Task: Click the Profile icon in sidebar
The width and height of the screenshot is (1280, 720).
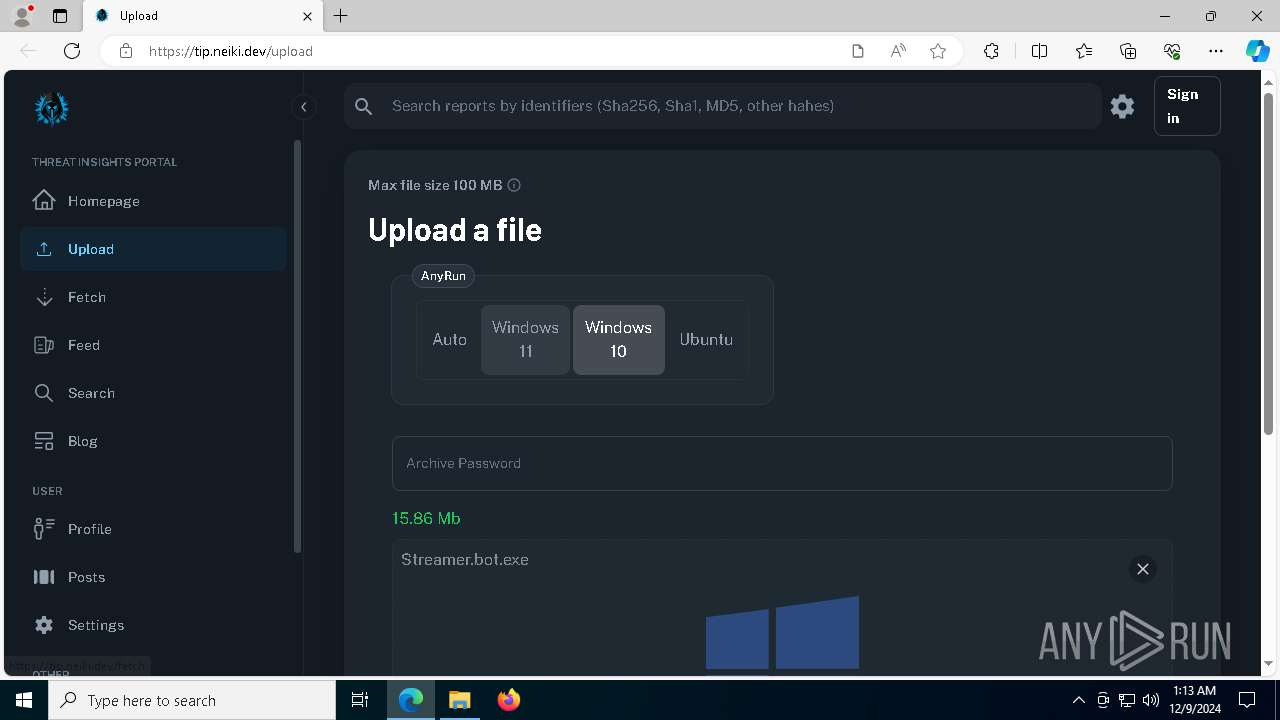Action: [x=44, y=529]
